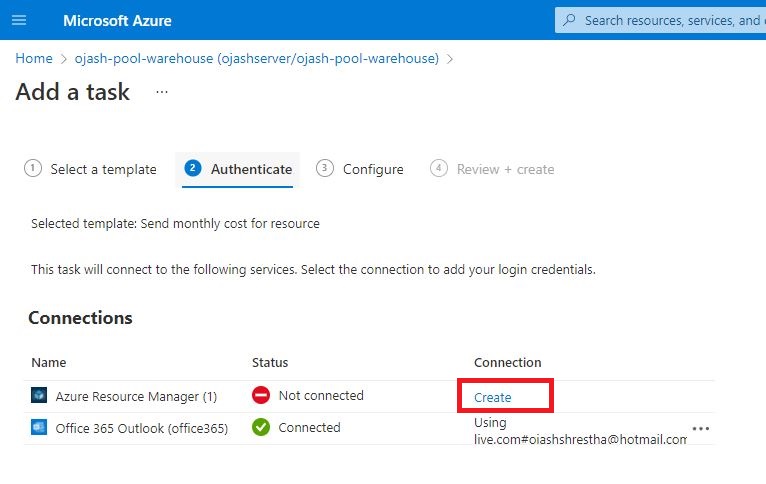This screenshot has width=766, height=484.
Task: Switch to the Select a template tab
Action: pos(103,170)
